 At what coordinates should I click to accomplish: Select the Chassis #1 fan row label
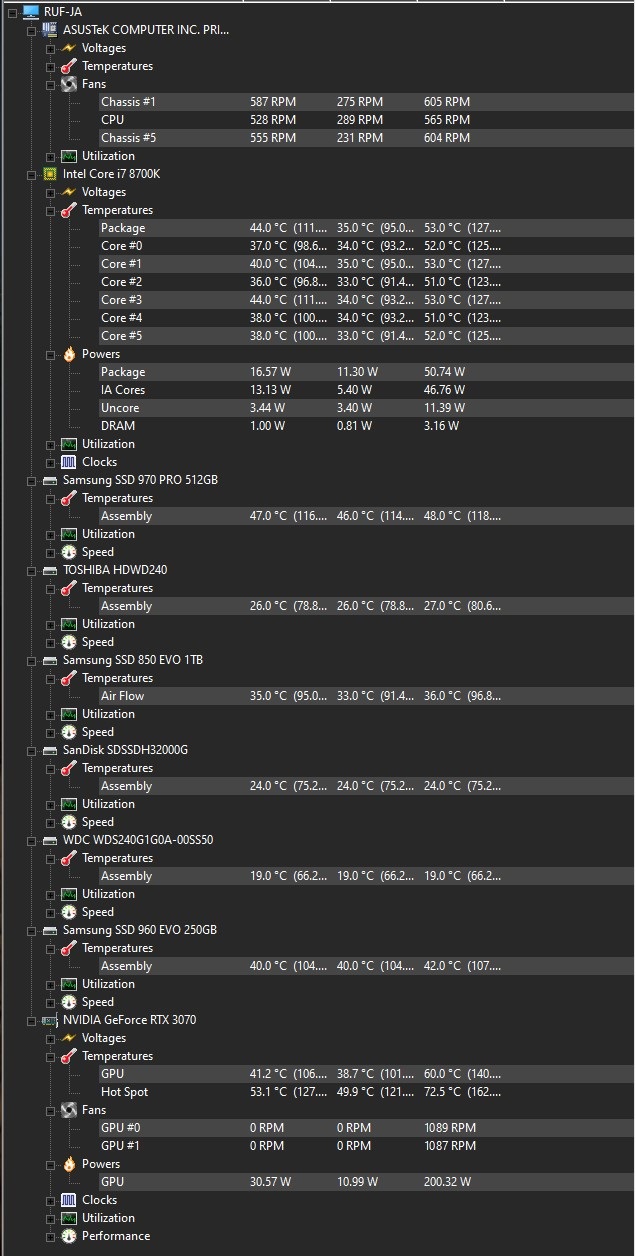tap(128, 102)
